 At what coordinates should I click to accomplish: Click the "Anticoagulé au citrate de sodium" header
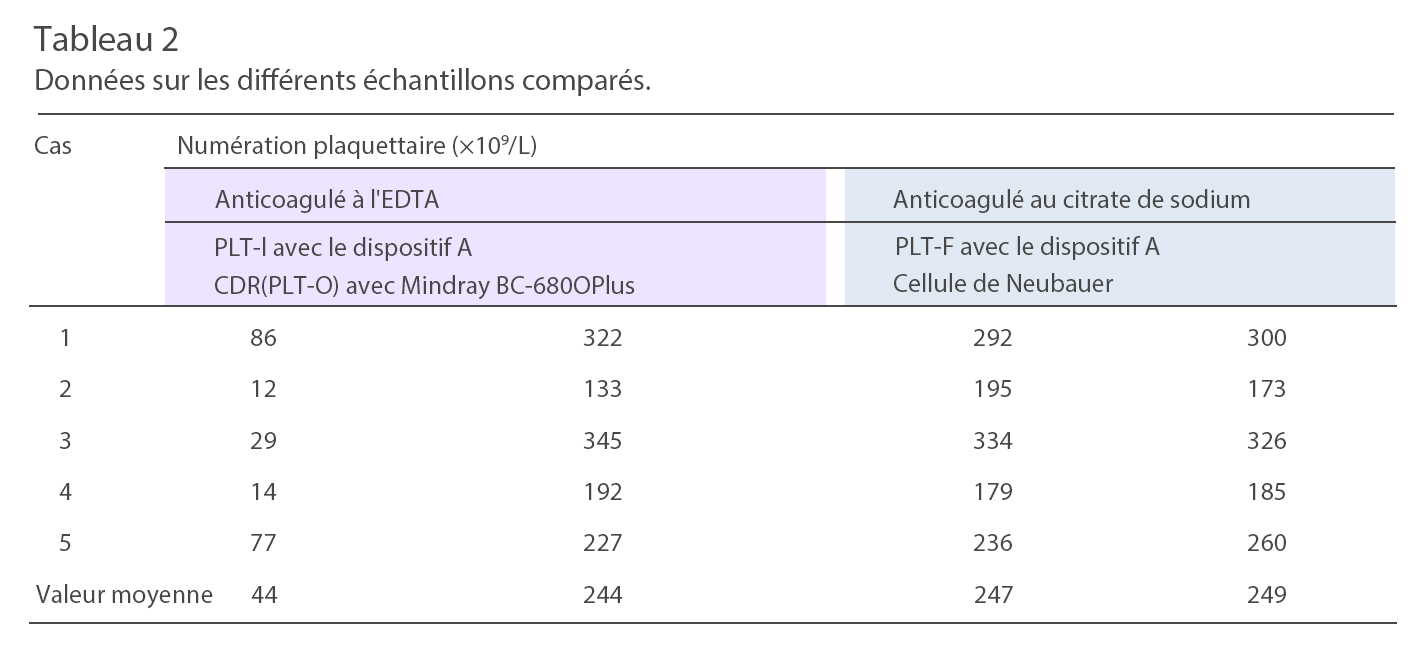click(1071, 199)
